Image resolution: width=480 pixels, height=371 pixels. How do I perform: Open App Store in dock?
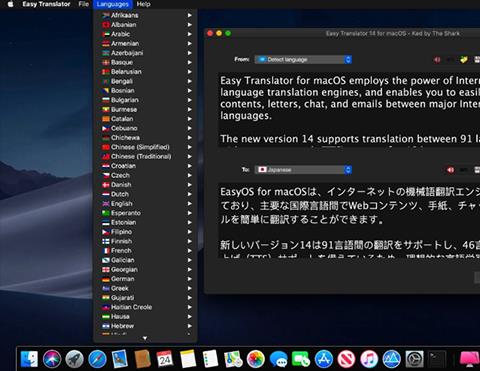pyautogui.click(x=324, y=359)
